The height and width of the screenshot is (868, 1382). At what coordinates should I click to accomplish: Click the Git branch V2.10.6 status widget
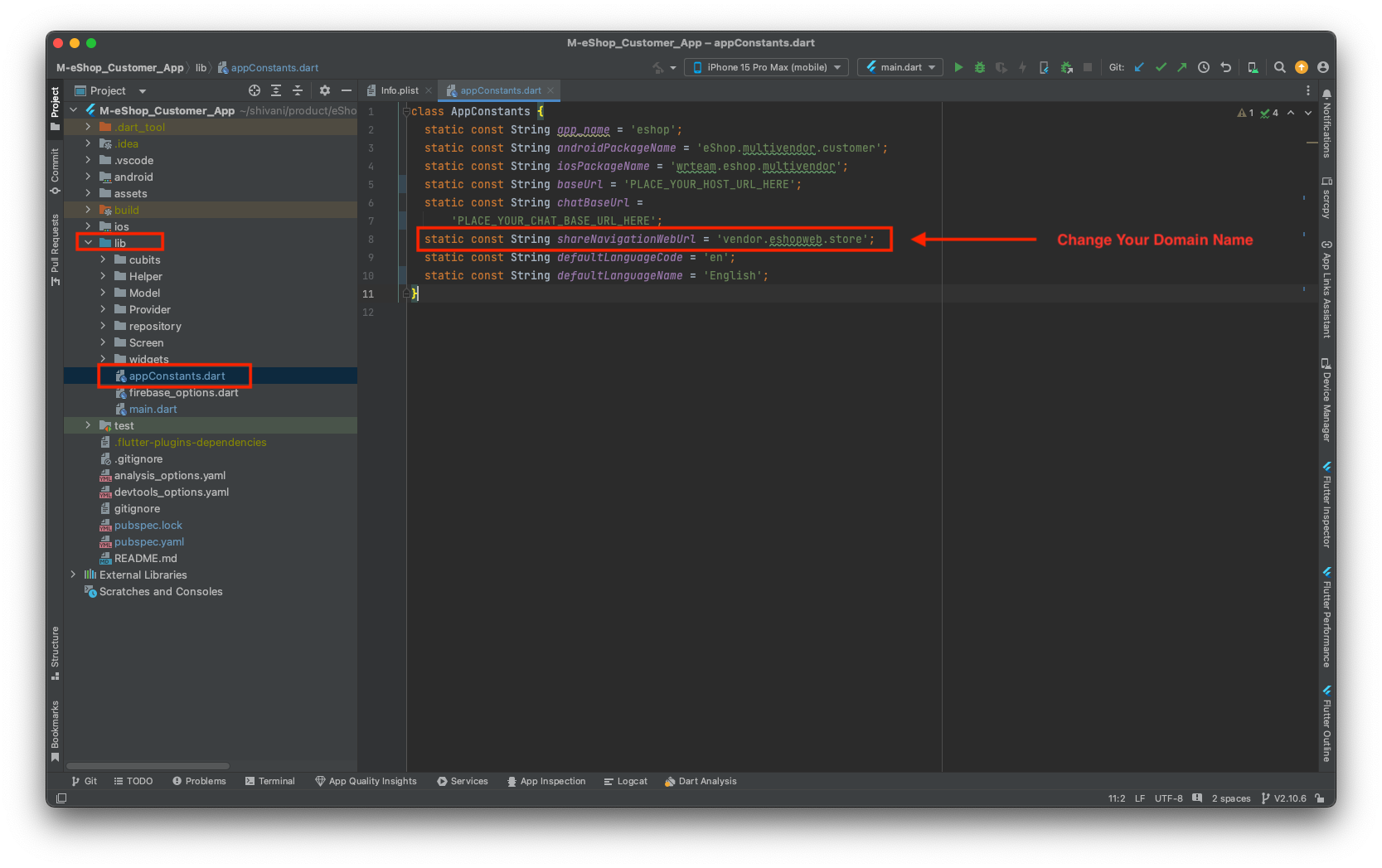point(1283,798)
